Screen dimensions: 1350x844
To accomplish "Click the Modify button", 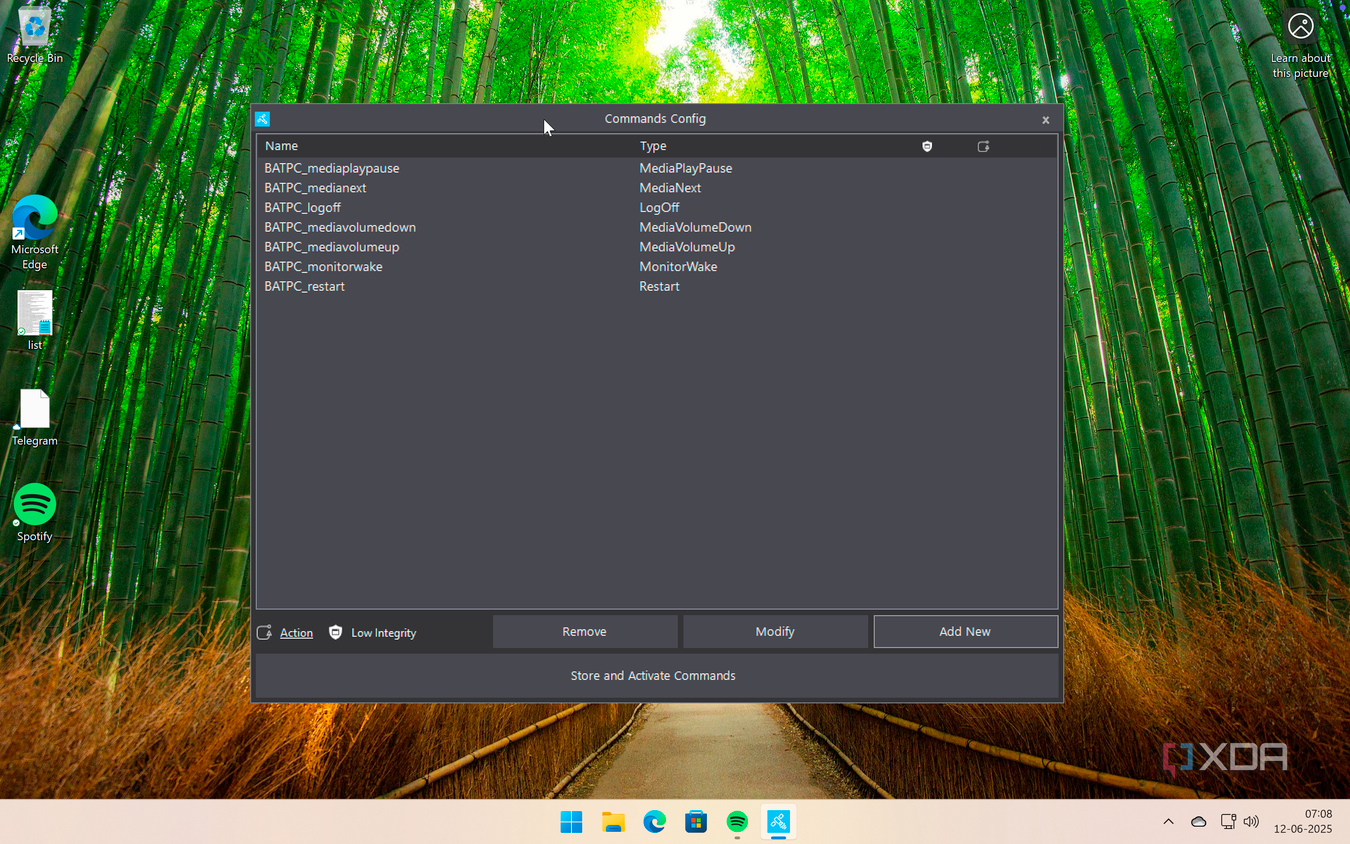I will tap(775, 632).
